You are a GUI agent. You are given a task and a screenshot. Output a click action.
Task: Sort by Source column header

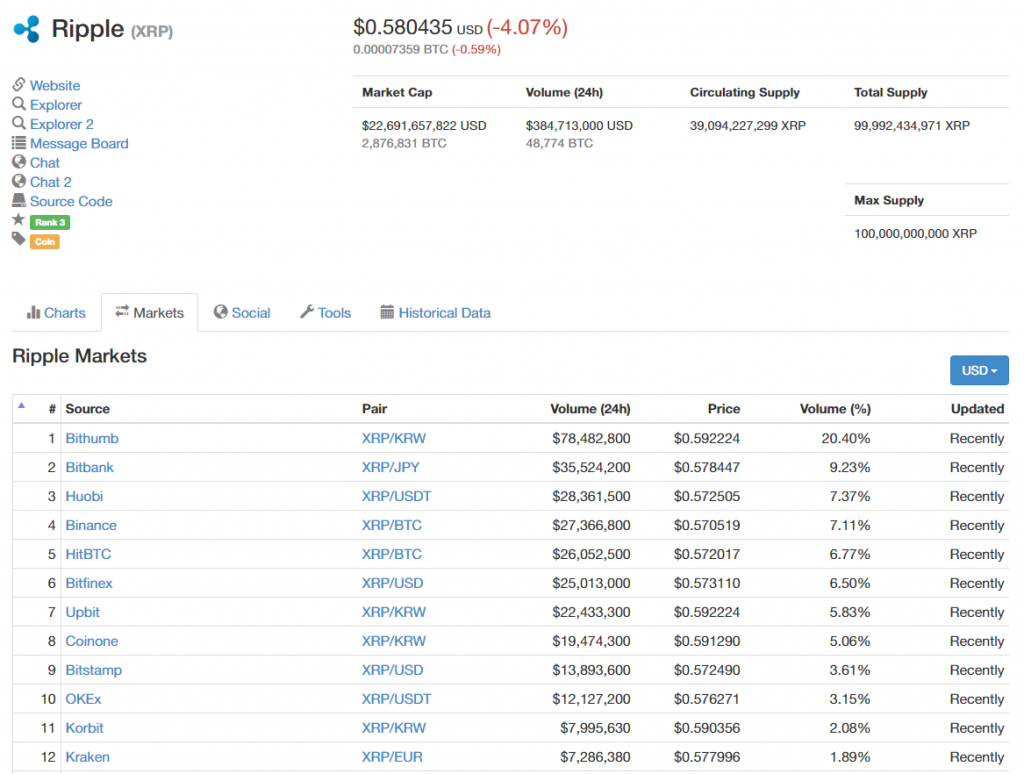coord(88,409)
